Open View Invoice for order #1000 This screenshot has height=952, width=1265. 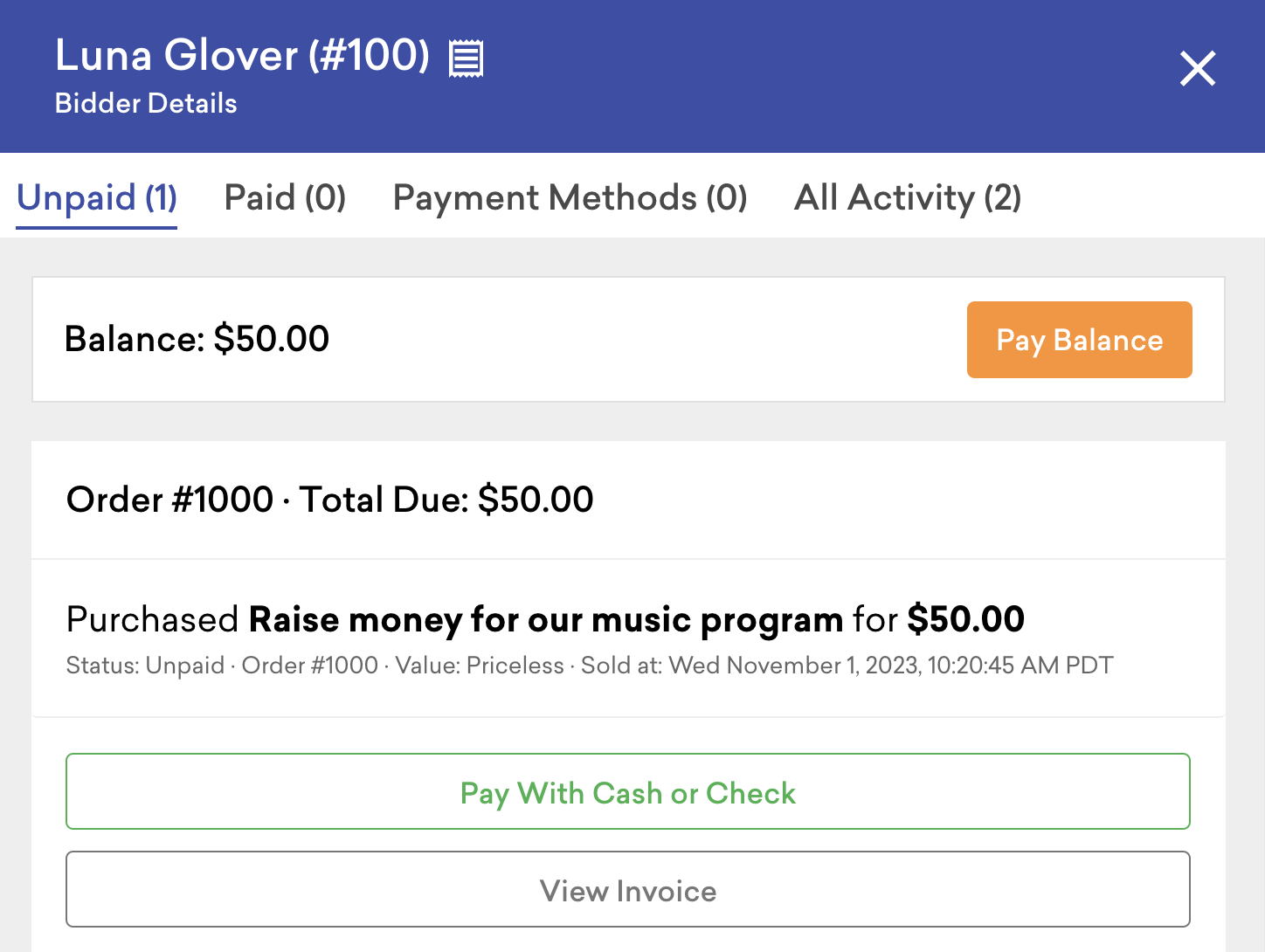628,889
